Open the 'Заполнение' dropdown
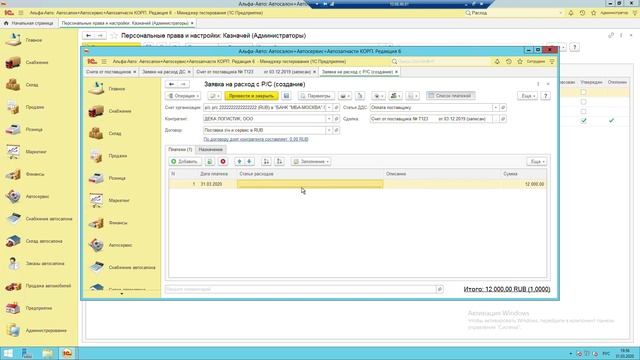The height and width of the screenshot is (360, 640). coord(311,162)
